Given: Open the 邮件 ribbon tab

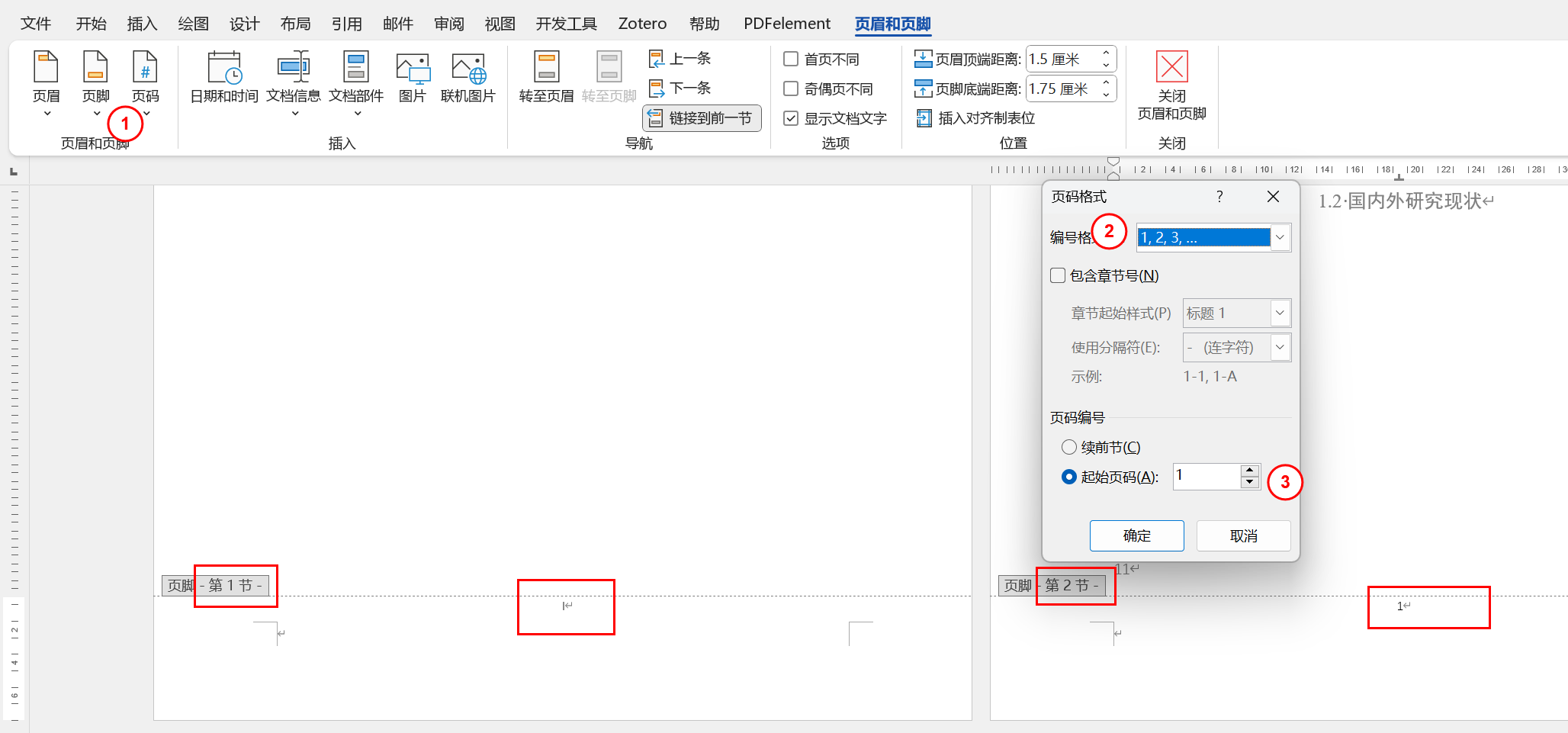Looking at the screenshot, I should pyautogui.click(x=397, y=24).
